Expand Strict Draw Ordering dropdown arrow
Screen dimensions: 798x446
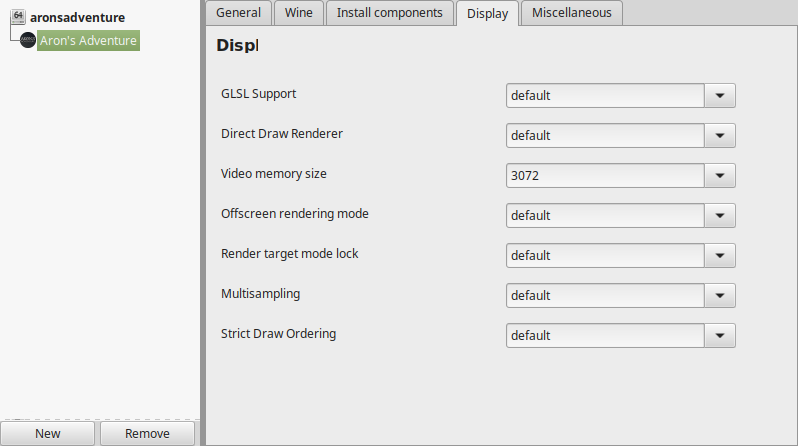click(720, 336)
